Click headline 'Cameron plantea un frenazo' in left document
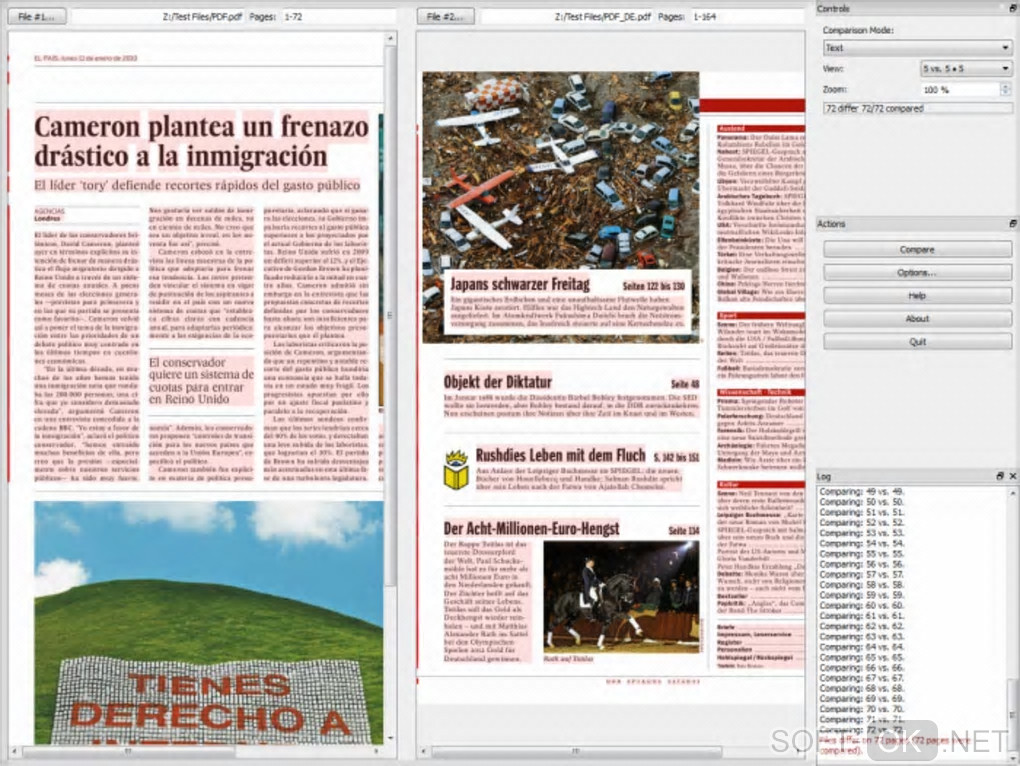 202,126
